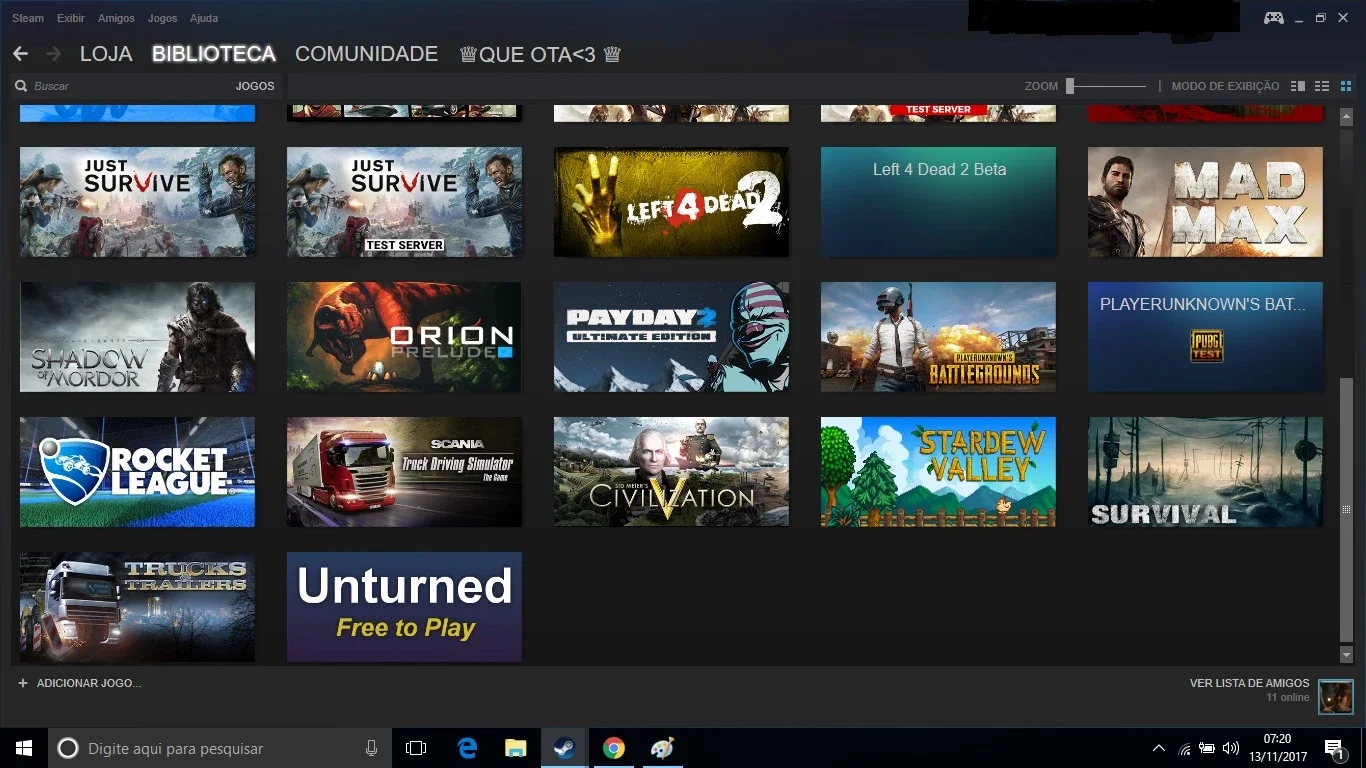Open the Ajuda menu
This screenshot has height=768, width=1366.
point(204,18)
